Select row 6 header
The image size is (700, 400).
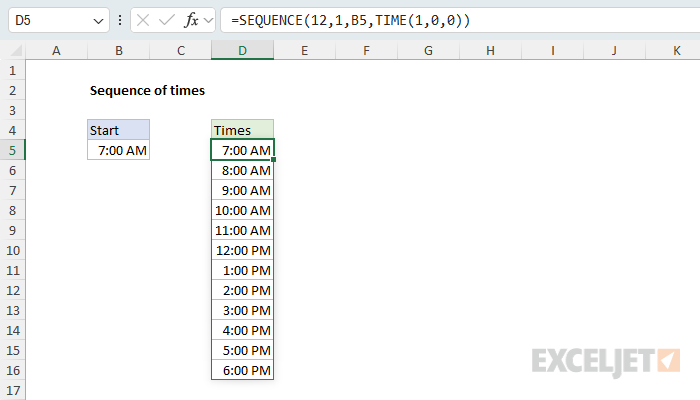tap(12, 171)
